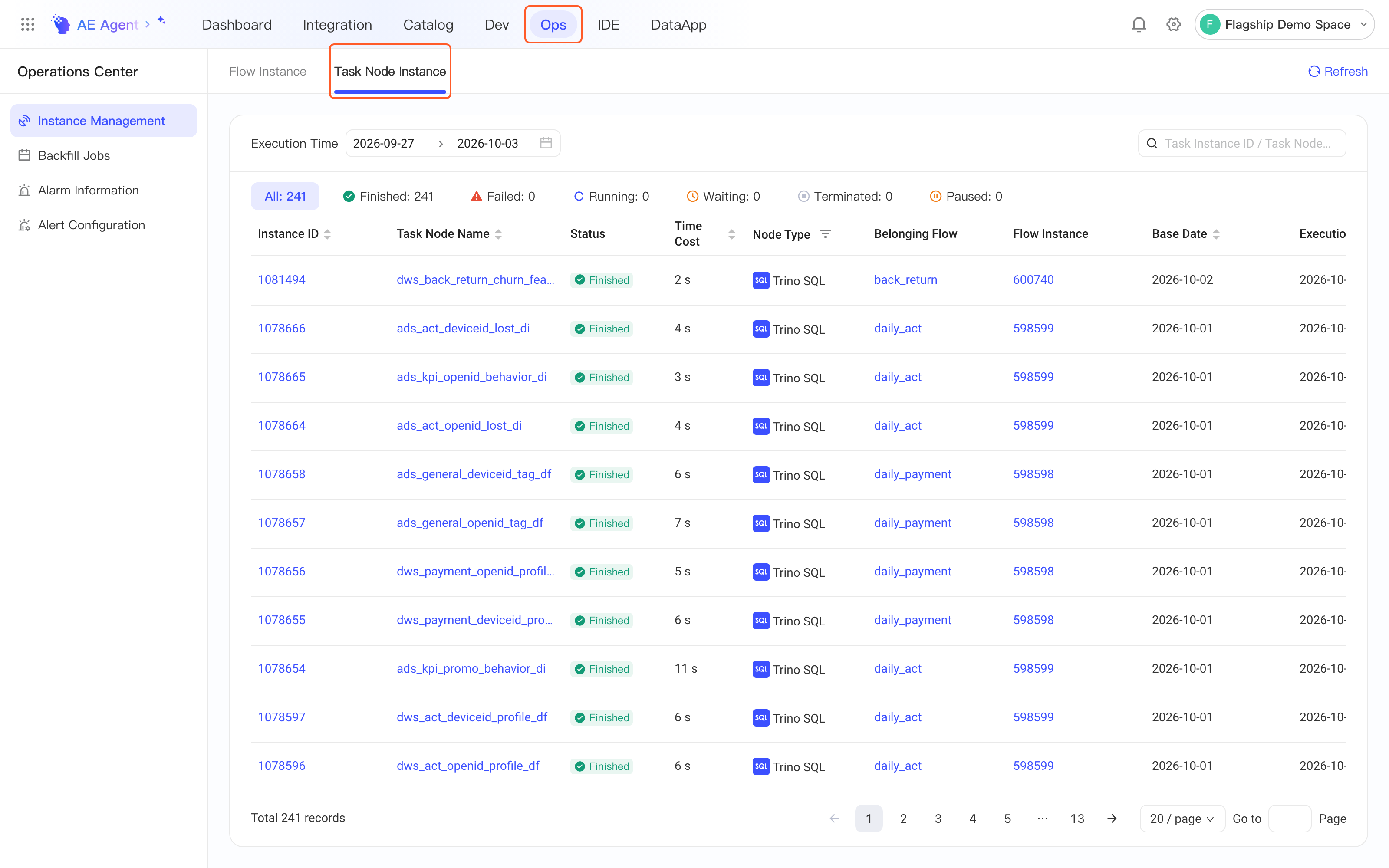This screenshot has height=868, width=1389.
Task: Go to the next page arrow
Action: coord(1112,818)
